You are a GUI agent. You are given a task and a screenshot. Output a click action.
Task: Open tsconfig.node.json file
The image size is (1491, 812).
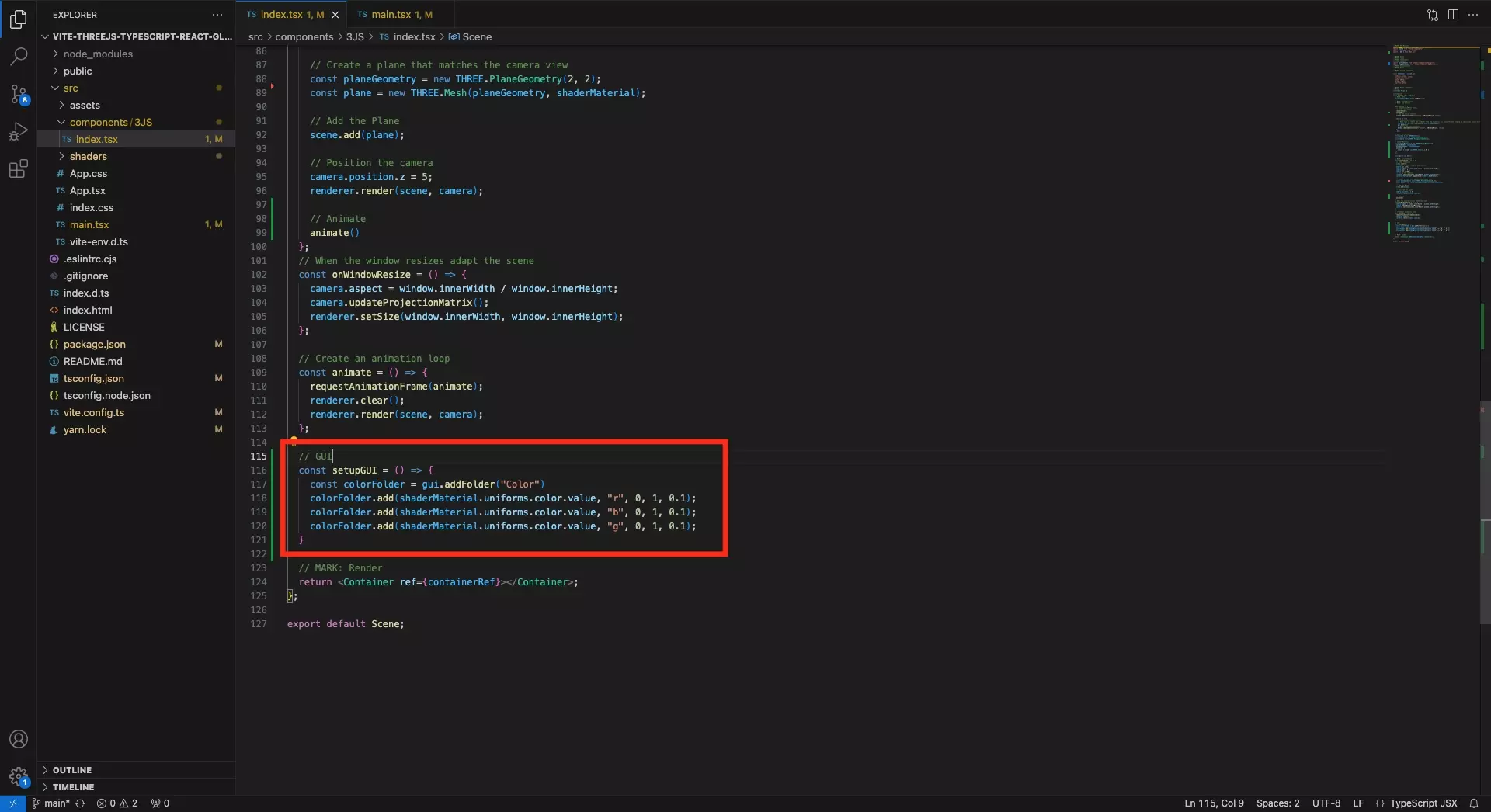tap(136, 395)
